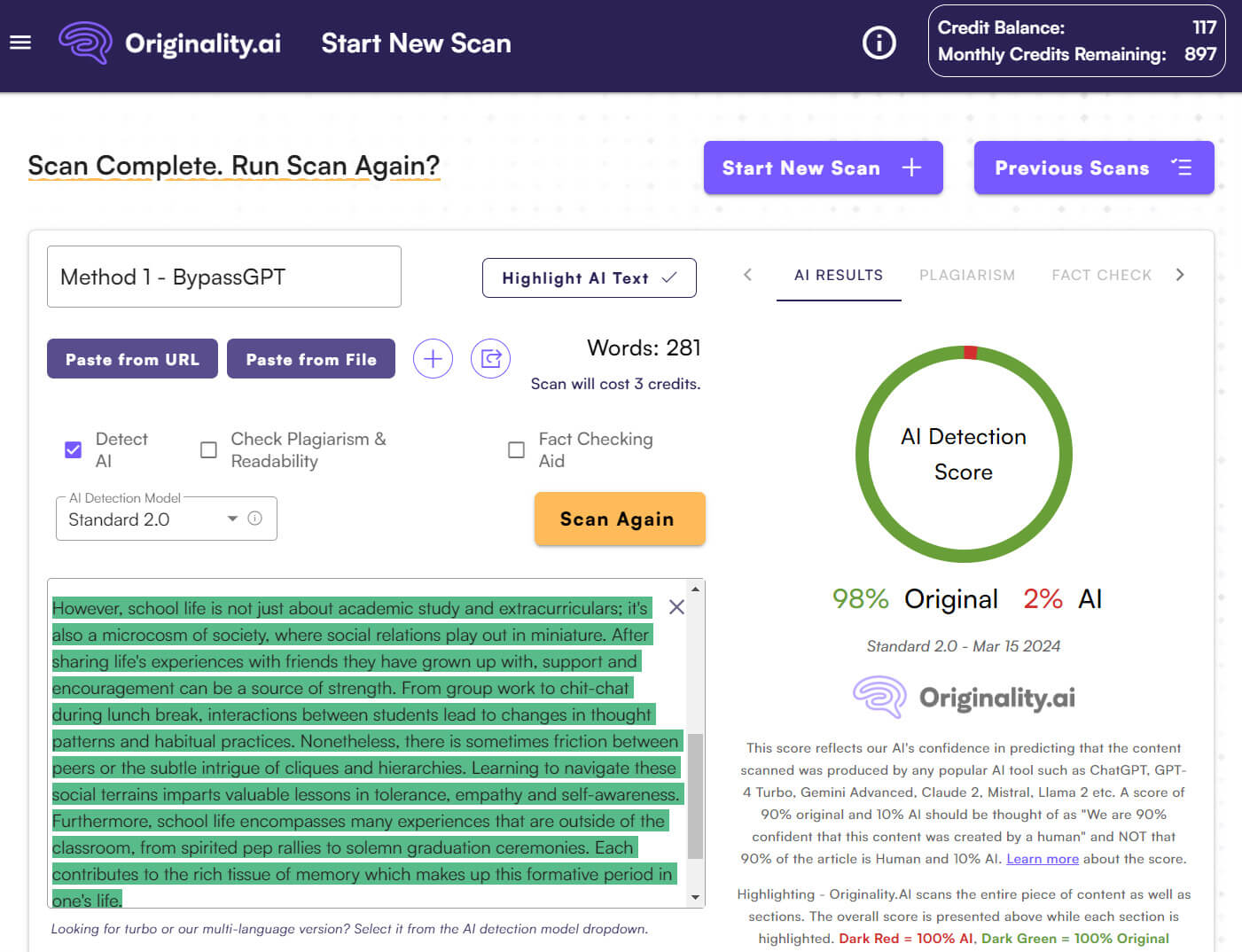Toggle the Highlight AI Text button
The image size is (1242, 952).
[589, 278]
